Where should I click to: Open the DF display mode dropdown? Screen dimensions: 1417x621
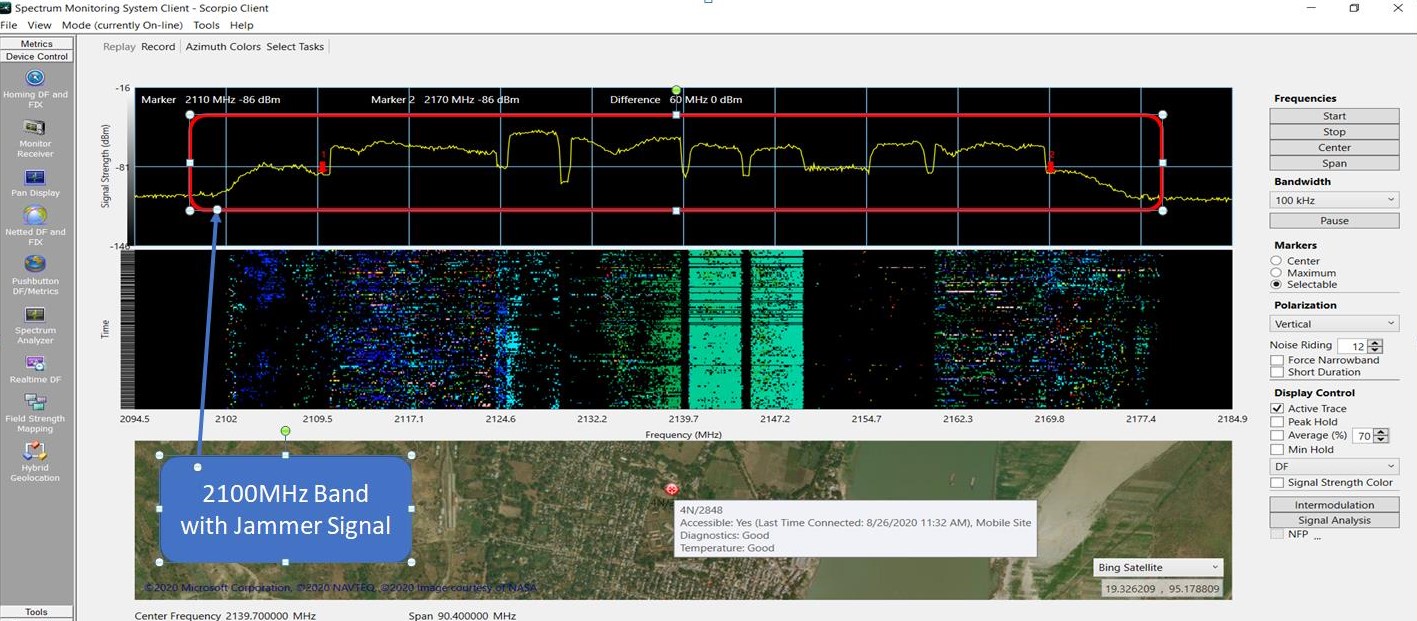[1334, 467]
